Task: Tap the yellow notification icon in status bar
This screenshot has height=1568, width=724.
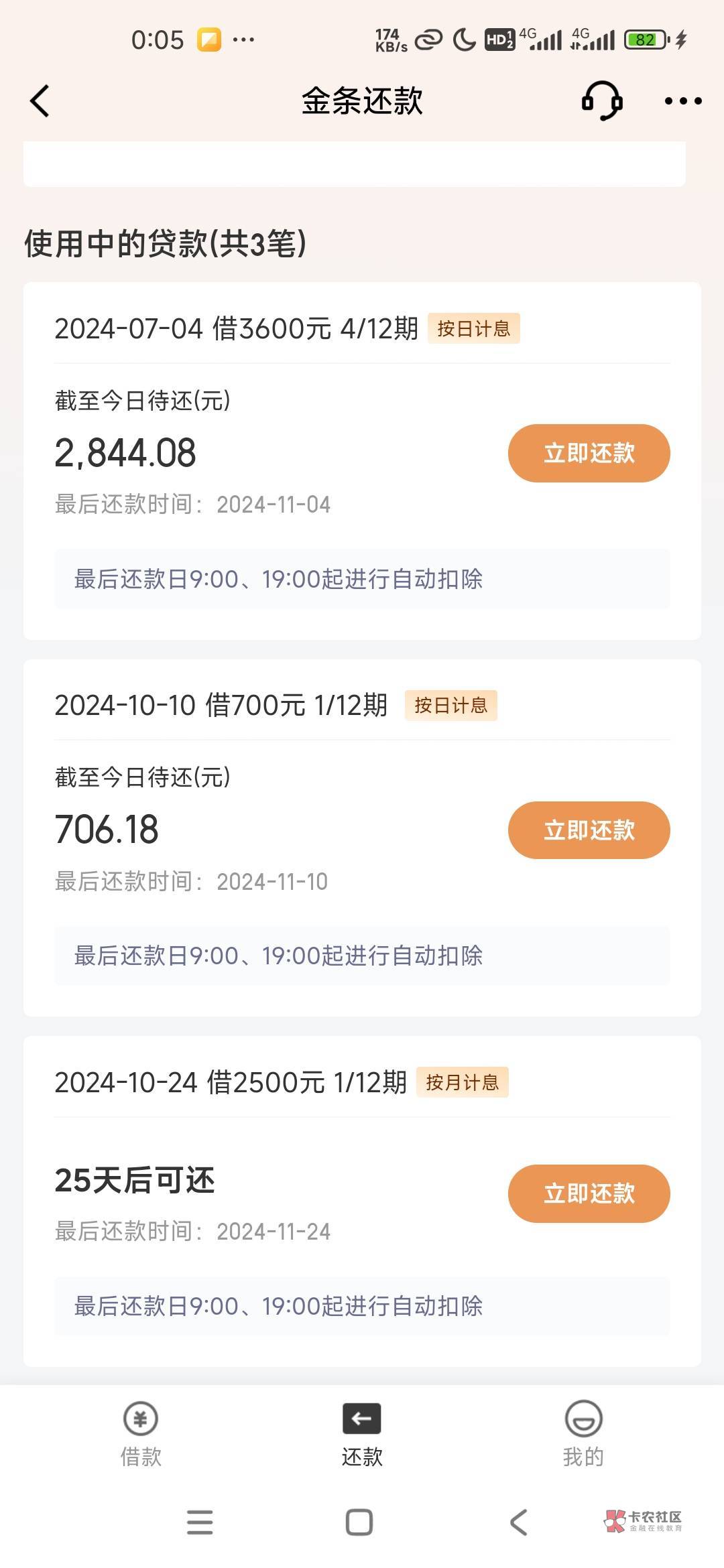Action: pos(209,40)
